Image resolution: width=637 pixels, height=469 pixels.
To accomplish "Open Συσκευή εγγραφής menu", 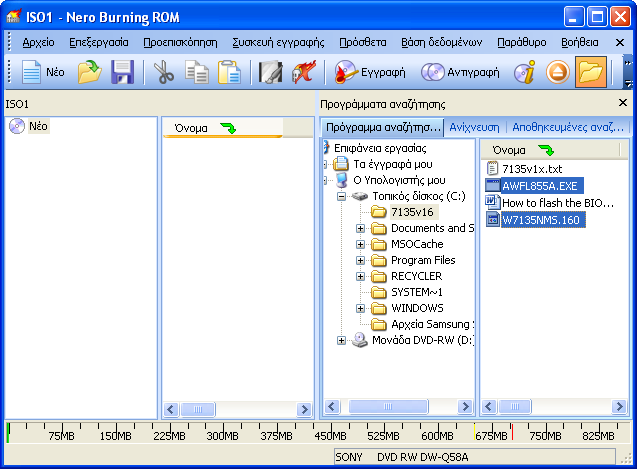I will click(x=278, y=42).
